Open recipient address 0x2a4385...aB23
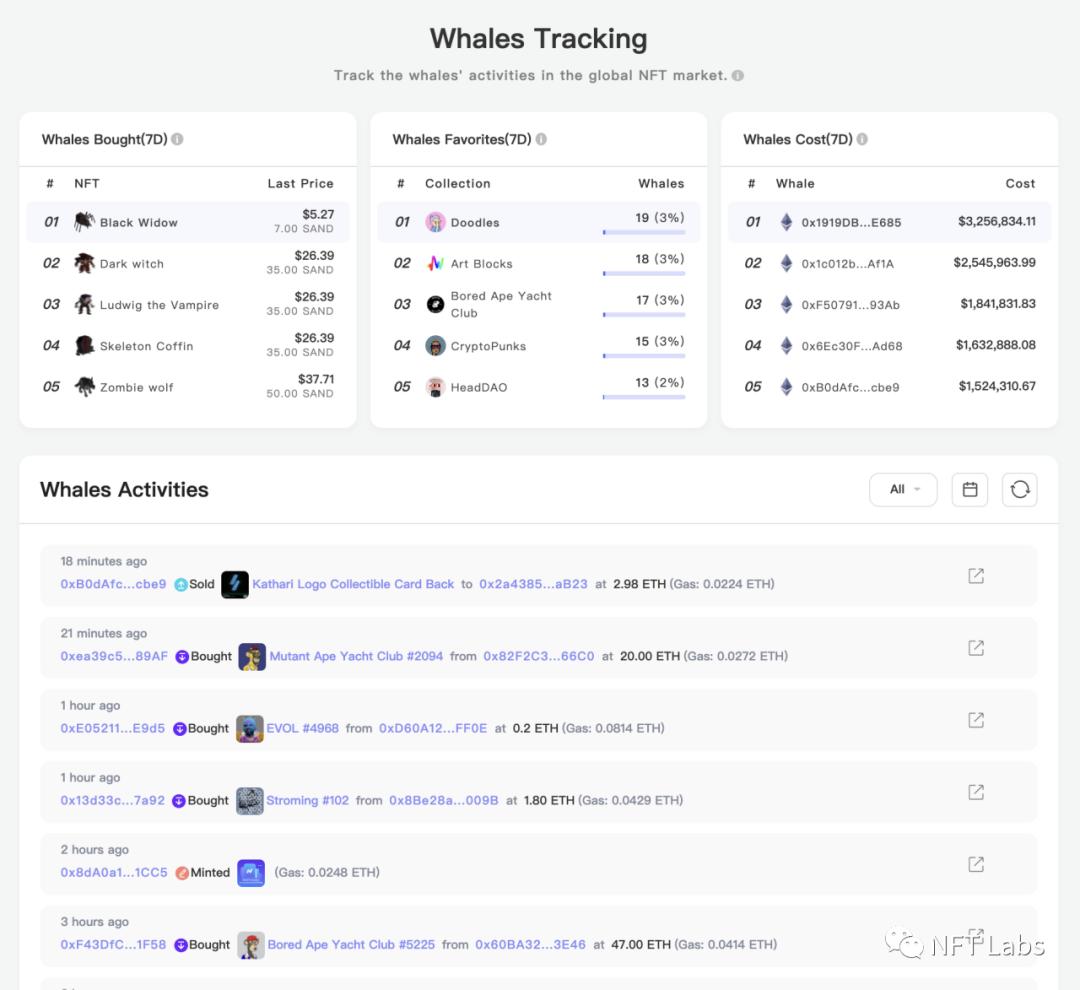The width and height of the screenshot is (1080, 990). [x=533, y=584]
